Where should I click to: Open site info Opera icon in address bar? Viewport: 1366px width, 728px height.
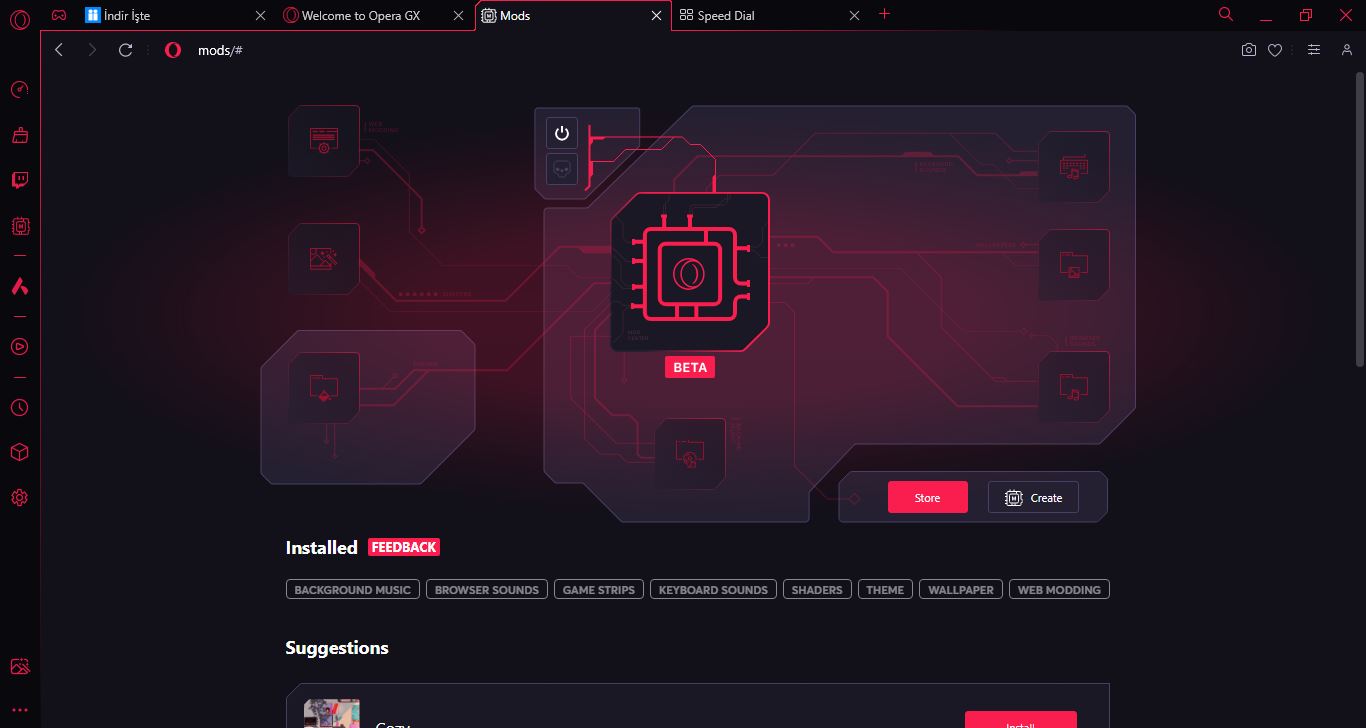(x=173, y=50)
